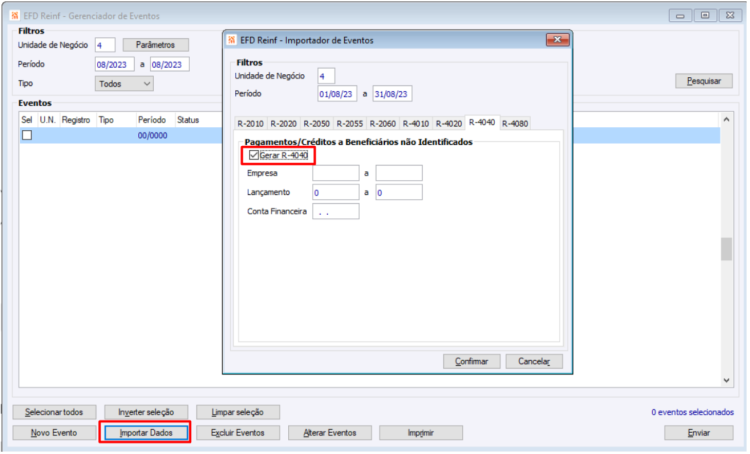The height and width of the screenshot is (454, 750).
Task: Click the Status column header
Action: point(188,120)
